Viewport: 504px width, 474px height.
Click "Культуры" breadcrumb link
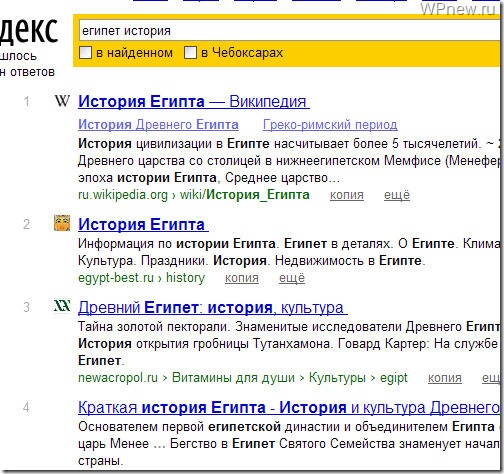tap(337, 378)
